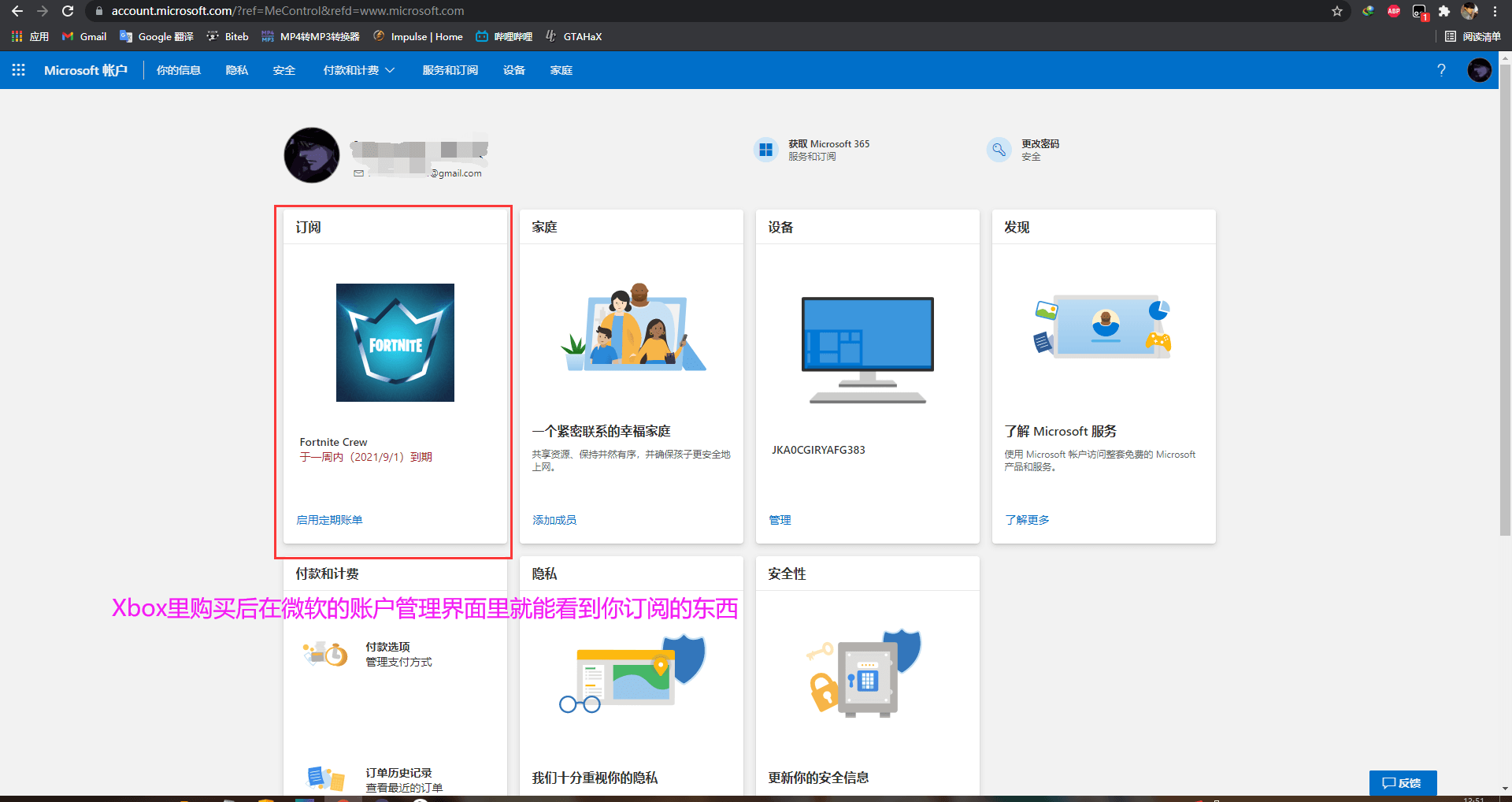The image size is (1512, 802).
Task: Click 添加成员 link
Action: coord(554,520)
